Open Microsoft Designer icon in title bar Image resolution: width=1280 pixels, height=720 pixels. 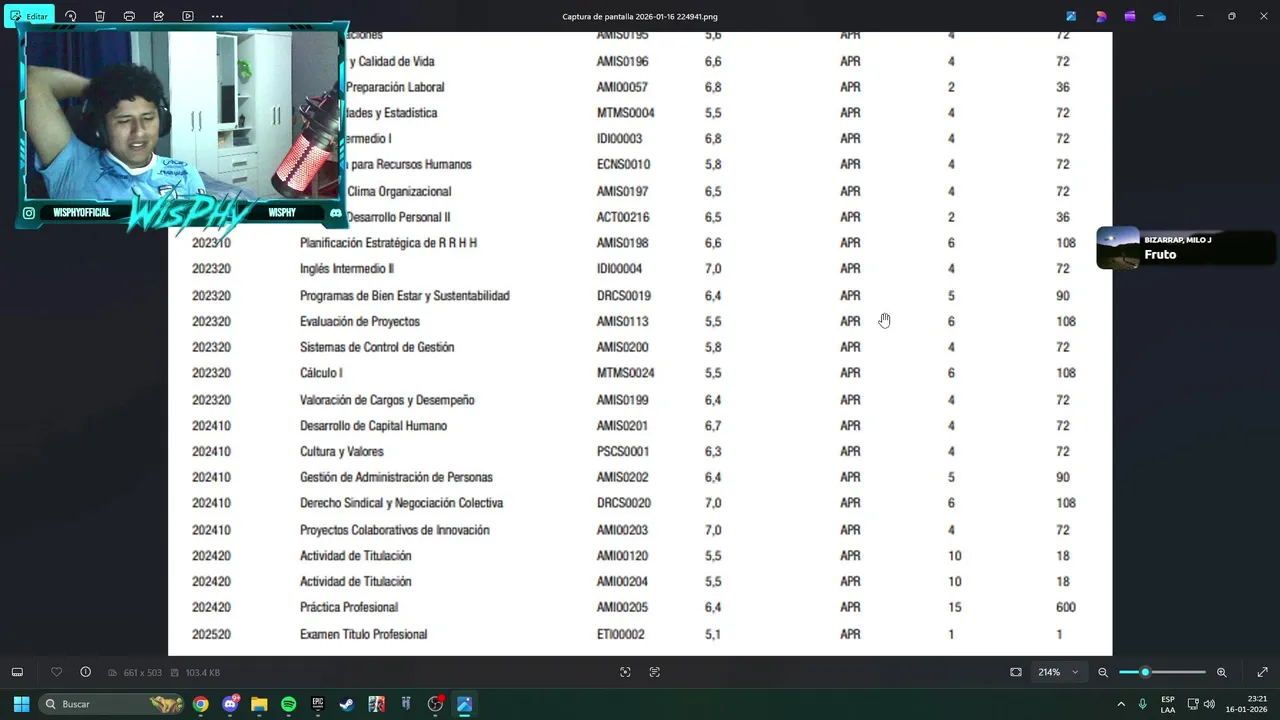tap(1101, 16)
